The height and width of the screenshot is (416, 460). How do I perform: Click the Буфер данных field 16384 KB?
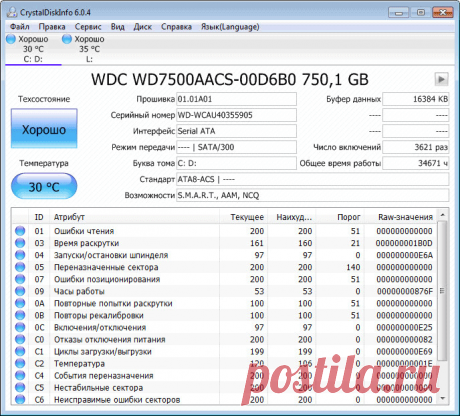415,99
